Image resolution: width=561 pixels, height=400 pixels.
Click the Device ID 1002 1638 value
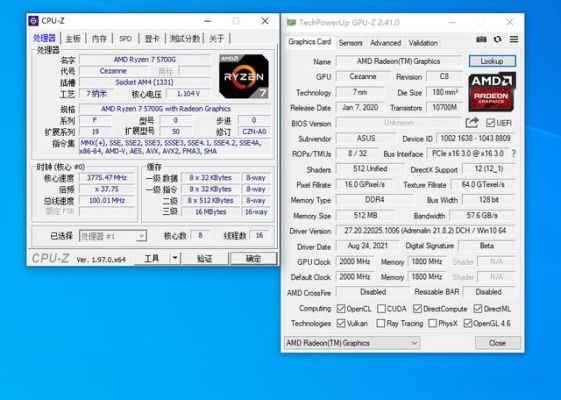coord(475,138)
